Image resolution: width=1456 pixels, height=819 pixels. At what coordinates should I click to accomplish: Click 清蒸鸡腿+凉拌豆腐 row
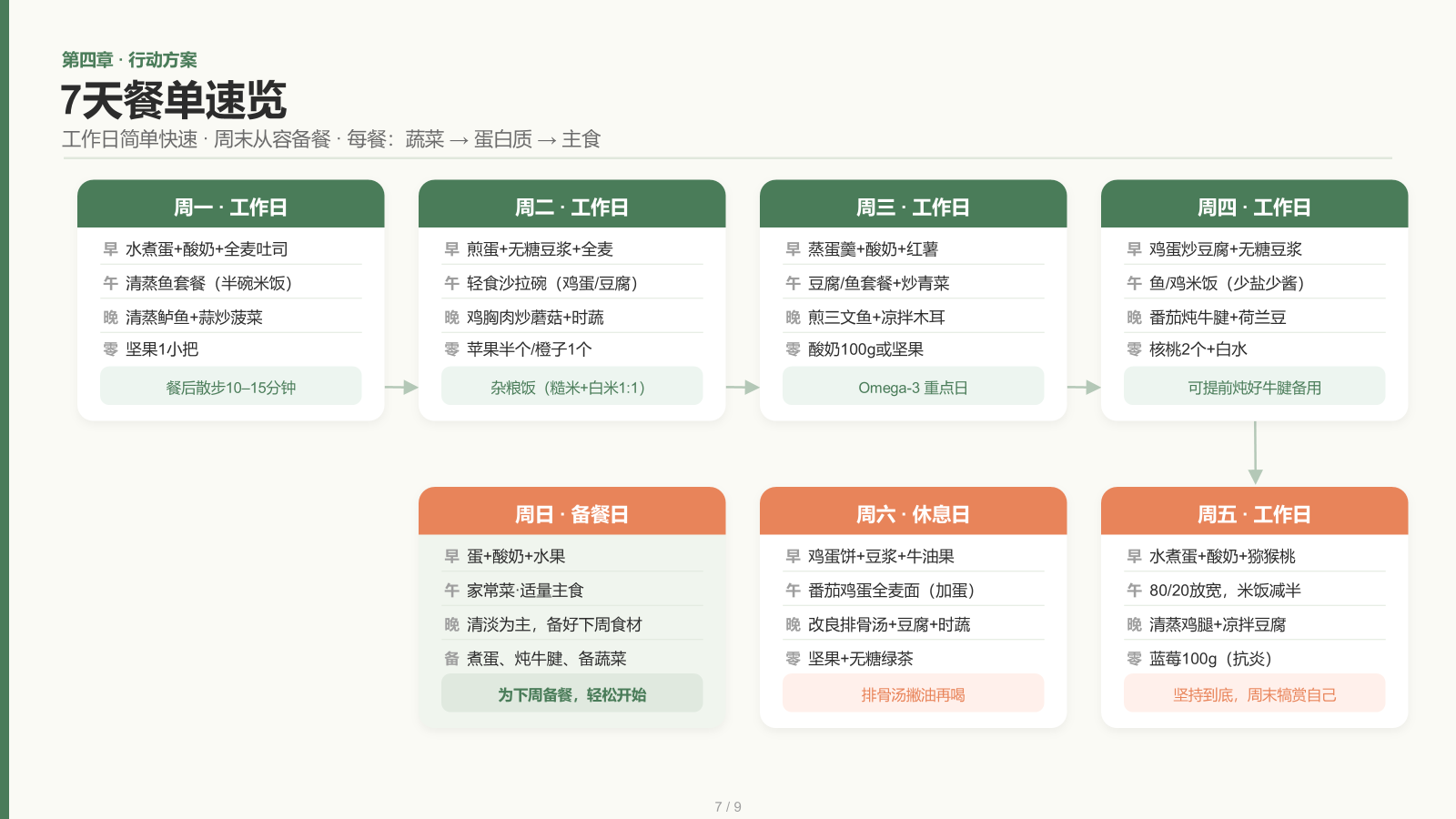[x=1255, y=624]
